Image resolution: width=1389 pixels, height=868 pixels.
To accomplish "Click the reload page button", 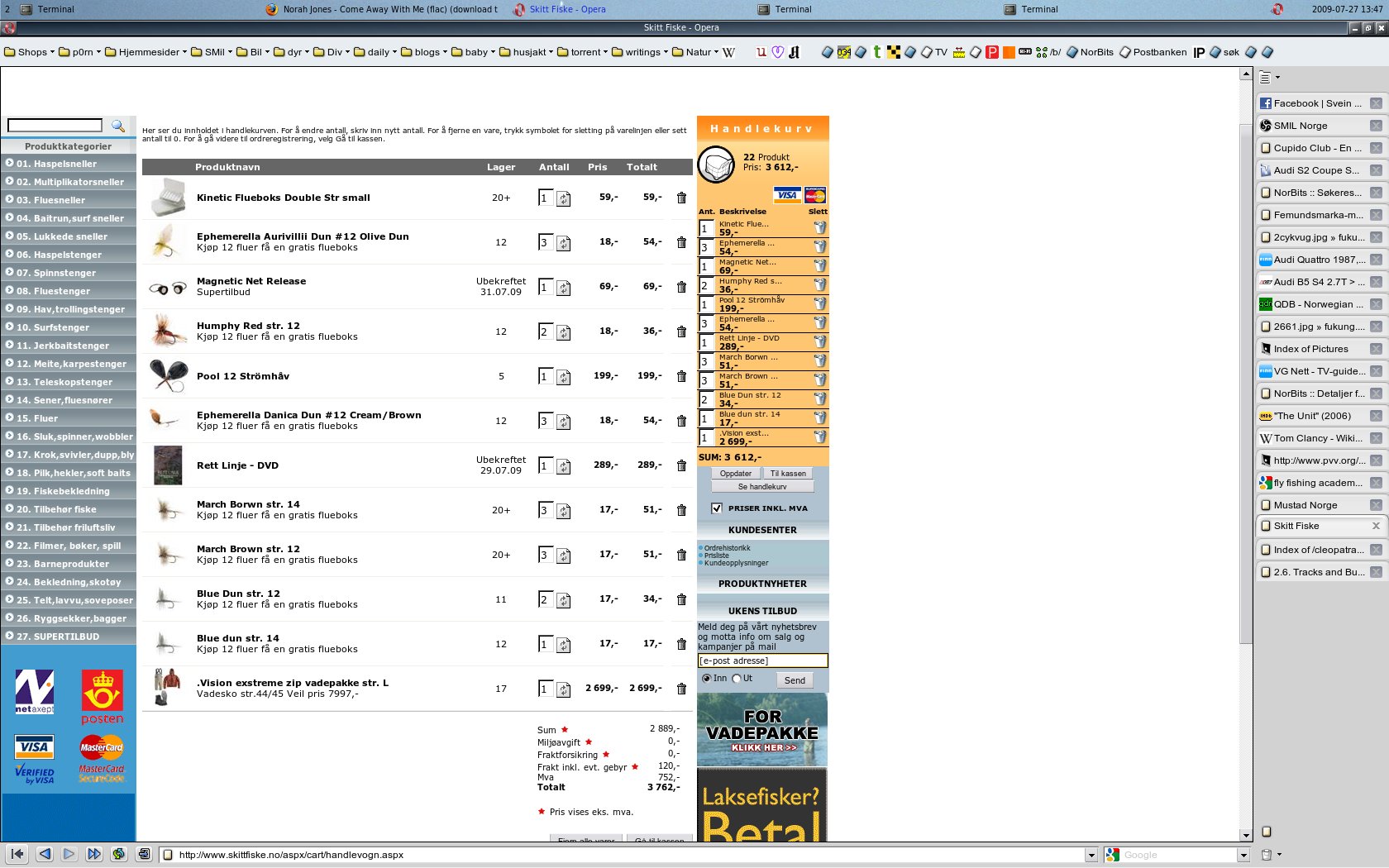I will click(119, 854).
